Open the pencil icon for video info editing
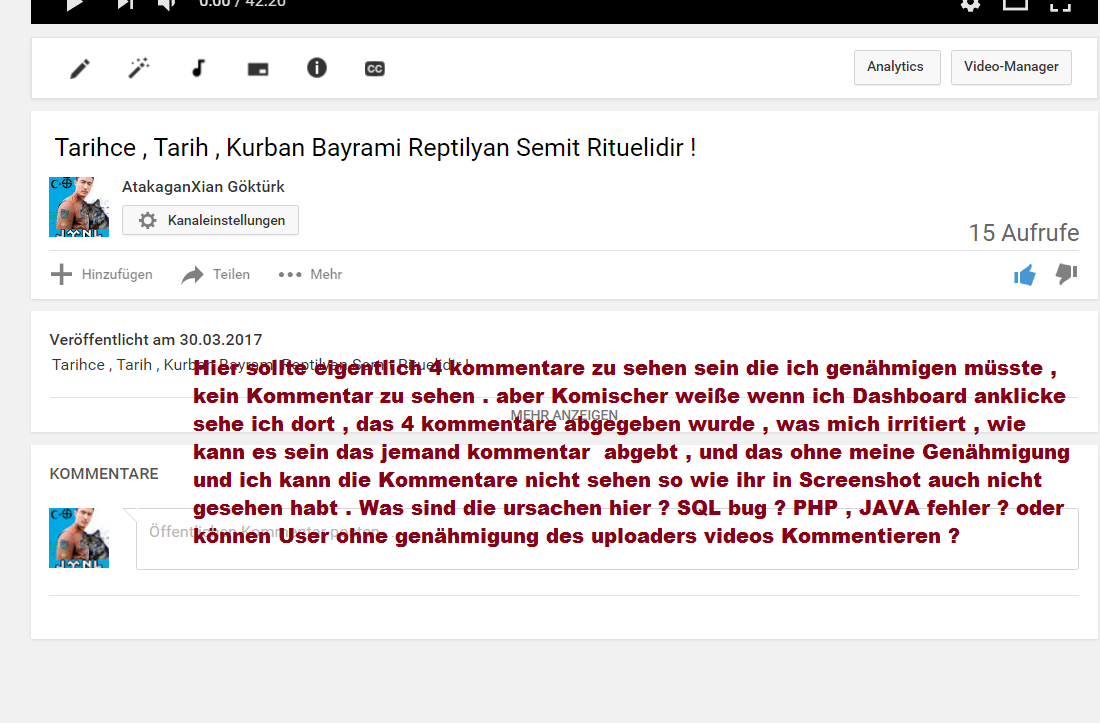 pos(80,69)
